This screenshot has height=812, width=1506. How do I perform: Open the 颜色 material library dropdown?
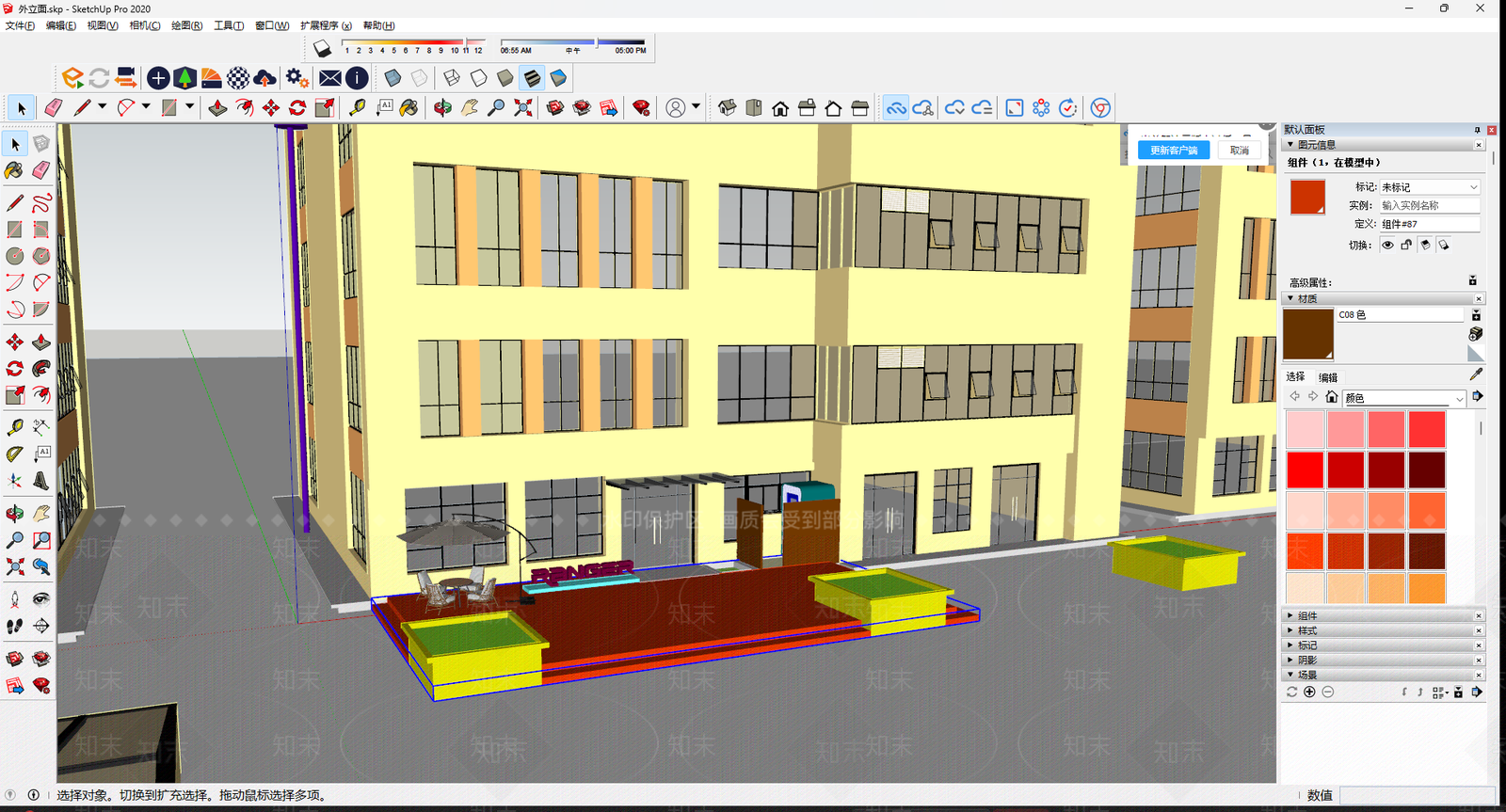[x=1404, y=398]
